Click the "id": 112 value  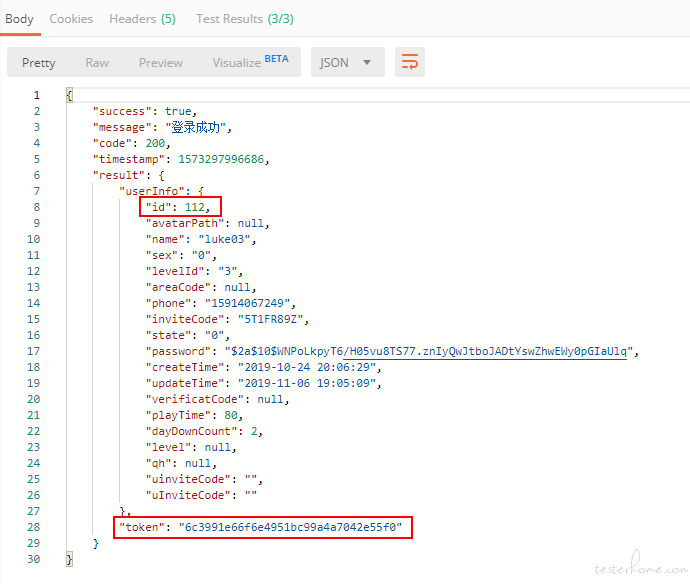(x=195, y=207)
